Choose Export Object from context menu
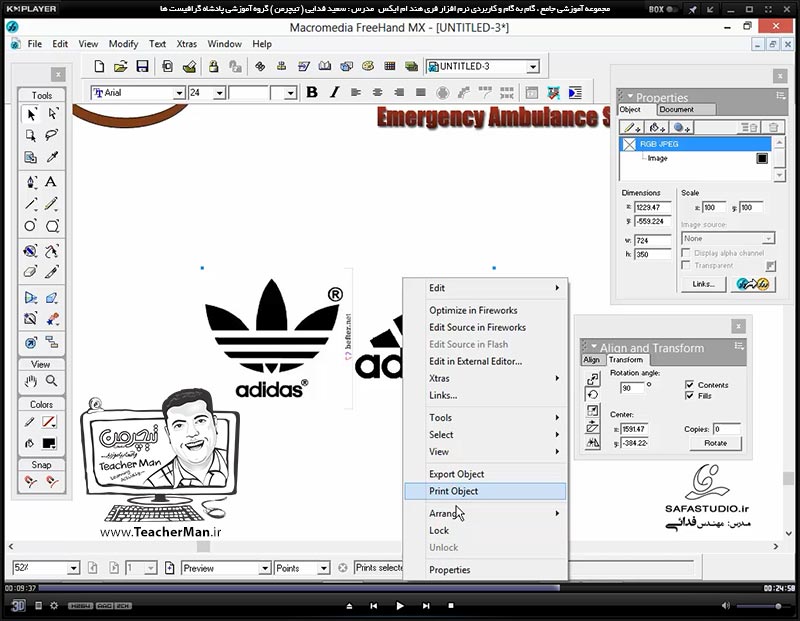Image resolution: width=800 pixels, height=621 pixels. pyautogui.click(x=485, y=474)
